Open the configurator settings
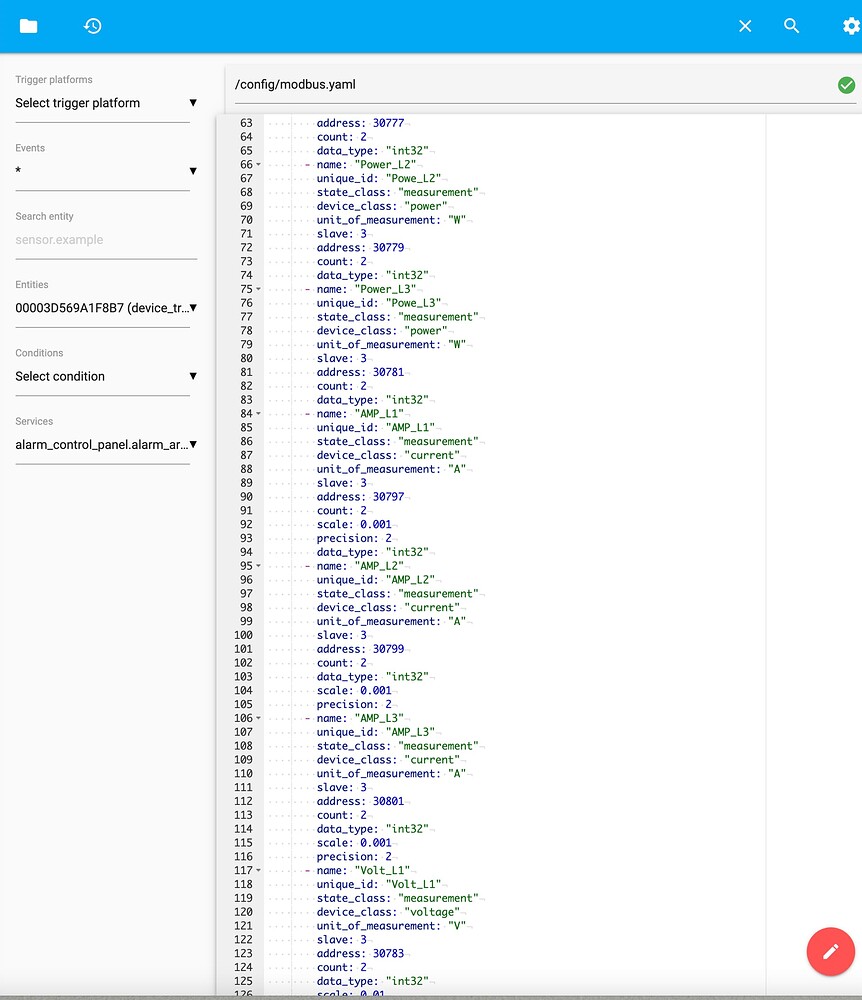This screenshot has width=862, height=1000. click(849, 27)
